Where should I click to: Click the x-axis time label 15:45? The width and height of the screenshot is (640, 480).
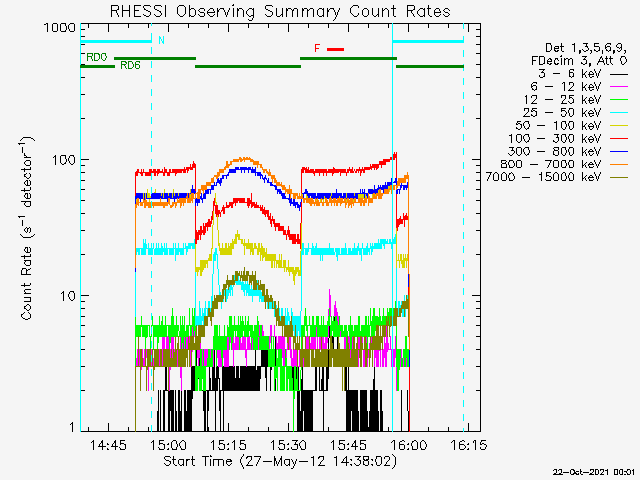(x=349, y=444)
